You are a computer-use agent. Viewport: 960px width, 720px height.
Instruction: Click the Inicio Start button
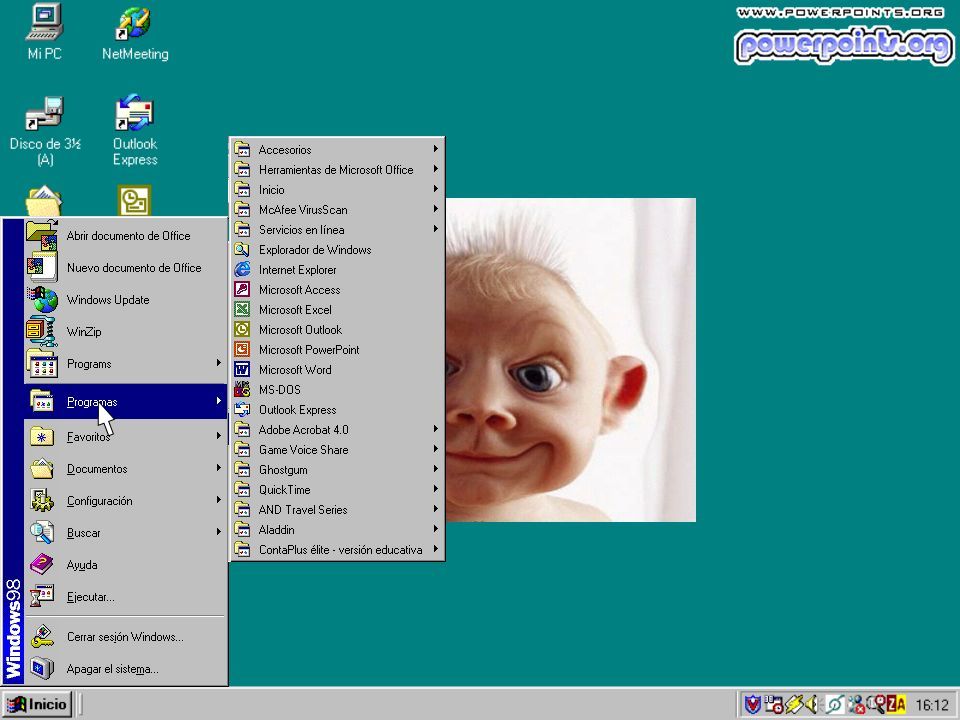37,705
